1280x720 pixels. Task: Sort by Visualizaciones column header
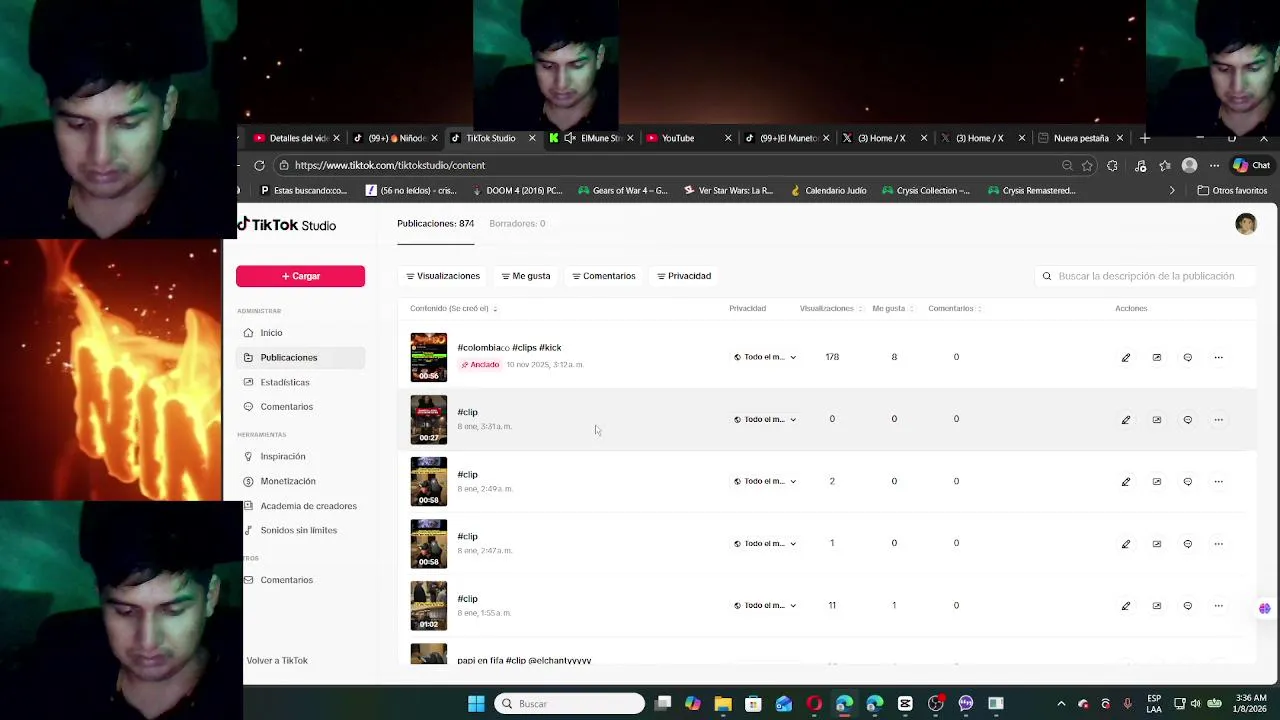(830, 308)
